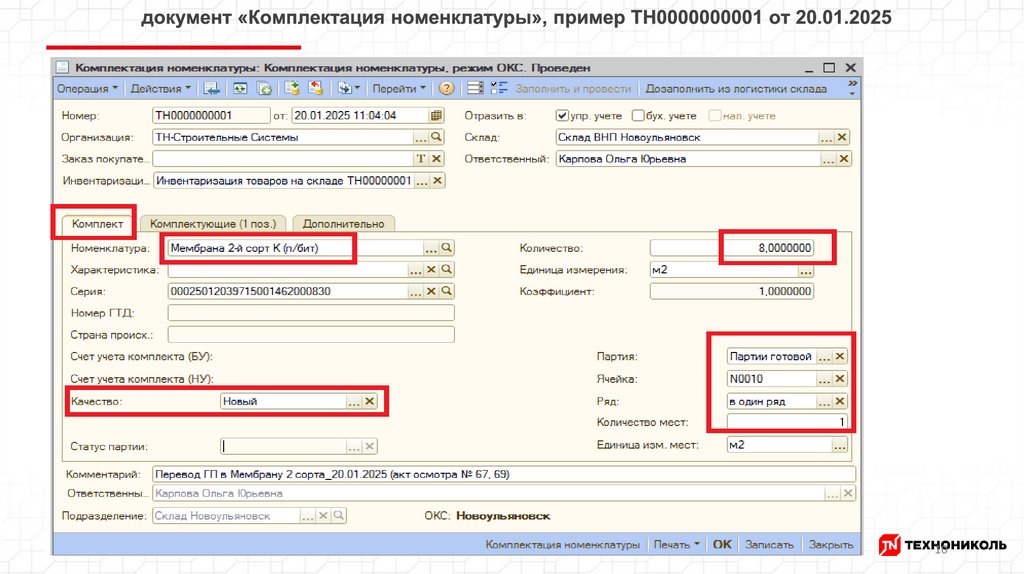This screenshot has width=1024, height=574.
Task: Clear the Серия field value
Action: 431,291
